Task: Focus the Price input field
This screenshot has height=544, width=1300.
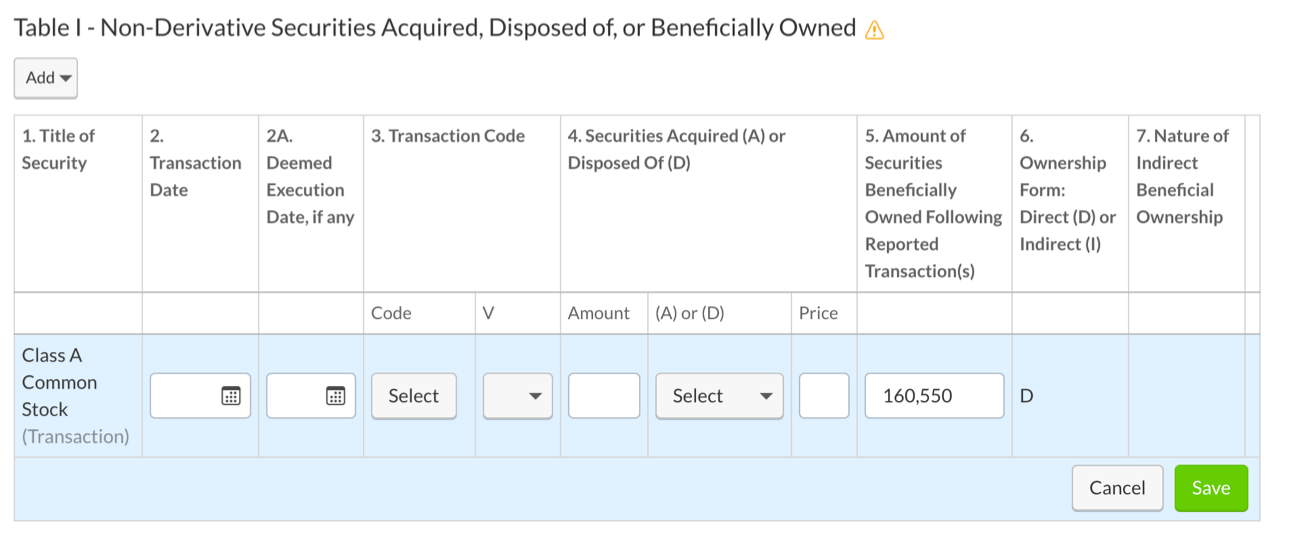Action: point(824,396)
